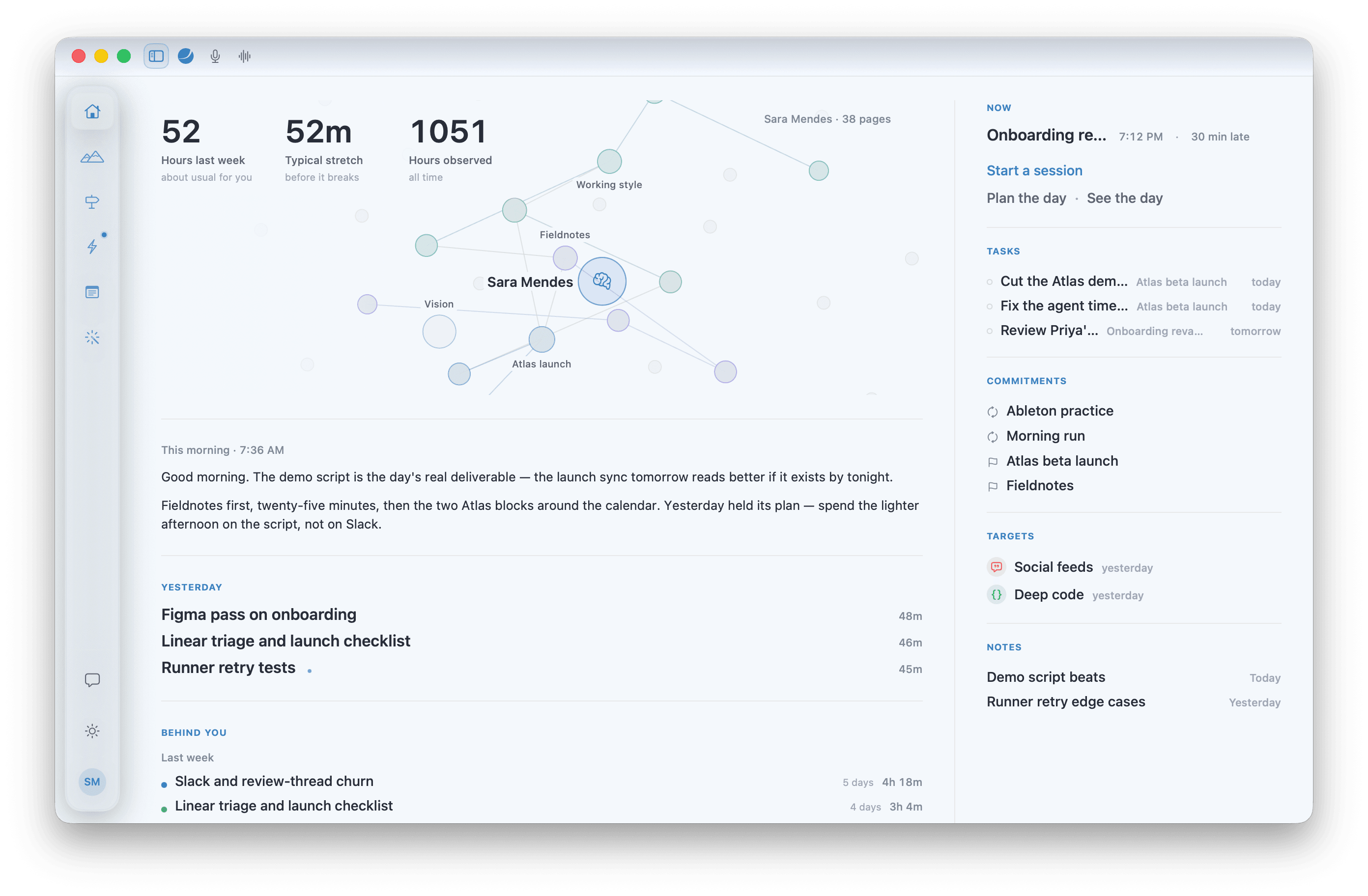Image resolution: width=1368 pixels, height=896 pixels.
Task: Open Slack and review-thread churn row
Action: (541, 782)
